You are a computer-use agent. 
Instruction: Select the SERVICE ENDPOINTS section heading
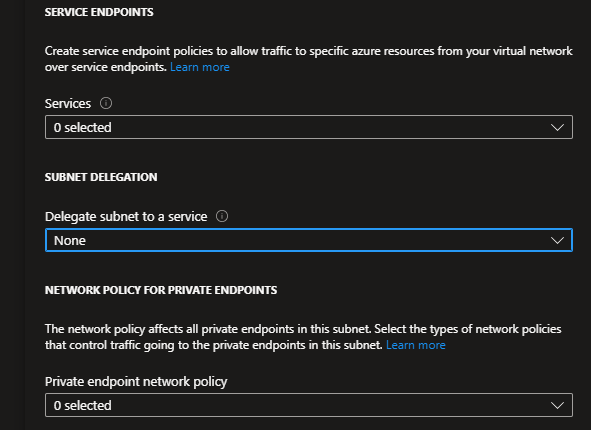99,12
